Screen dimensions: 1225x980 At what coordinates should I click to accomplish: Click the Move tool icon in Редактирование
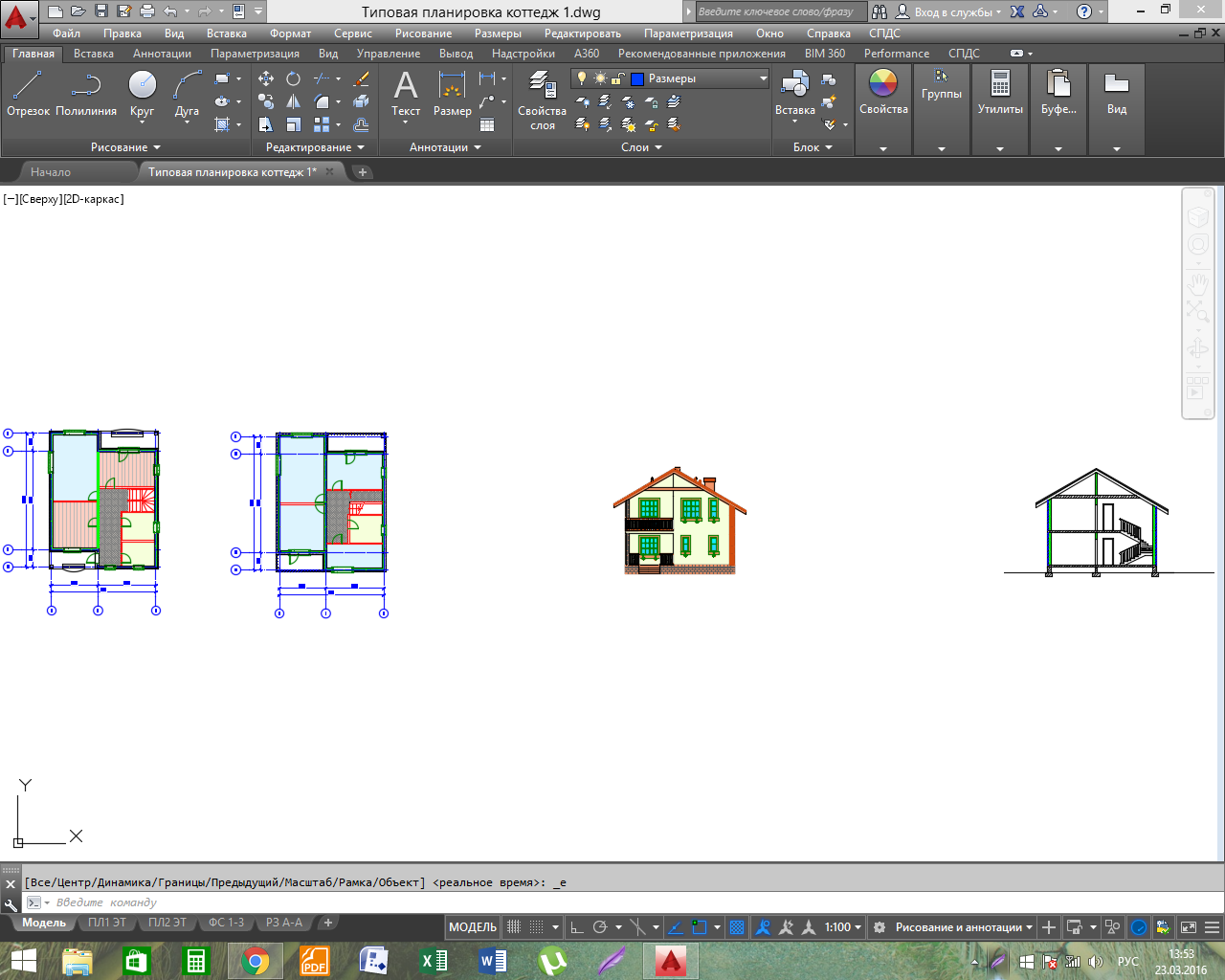[x=266, y=78]
